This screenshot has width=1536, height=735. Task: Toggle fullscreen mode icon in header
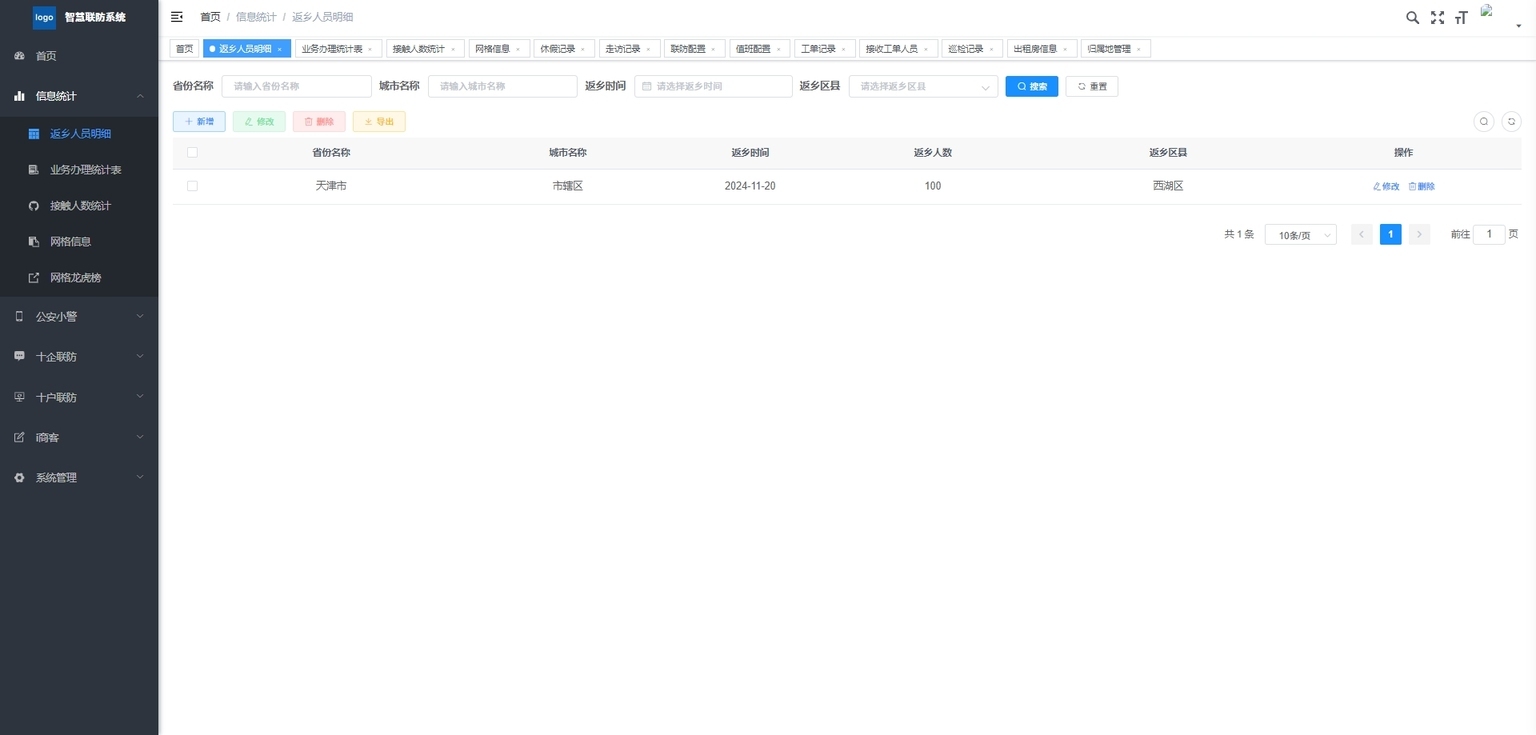coord(1437,17)
